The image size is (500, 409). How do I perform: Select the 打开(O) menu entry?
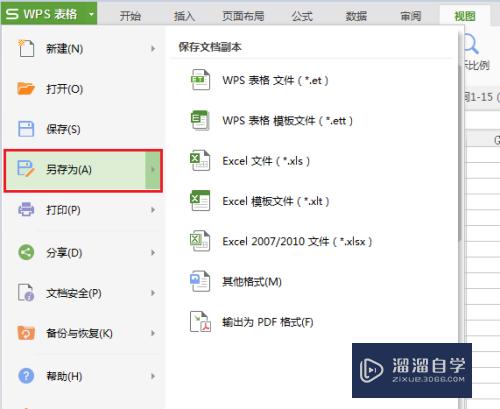pos(83,89)
